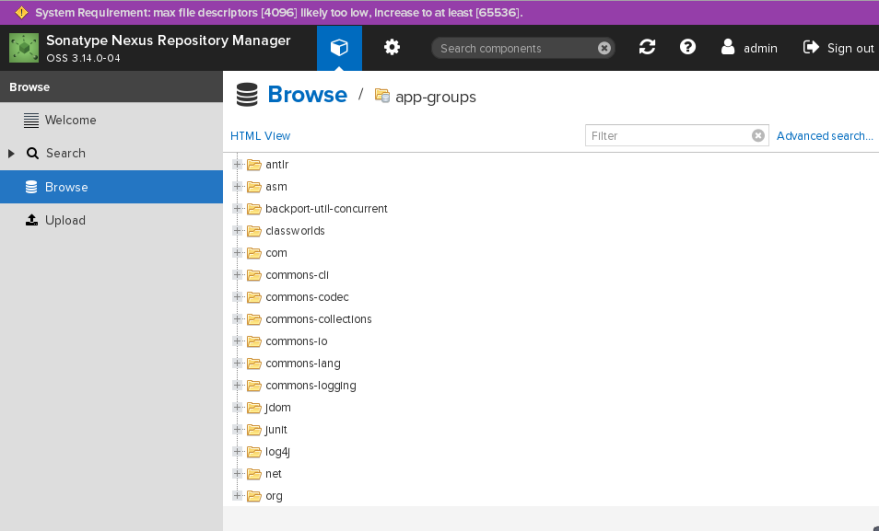Click the Sign out button
Image resolution: width=879 pixels, height=532 pixels.
(838, 48)
